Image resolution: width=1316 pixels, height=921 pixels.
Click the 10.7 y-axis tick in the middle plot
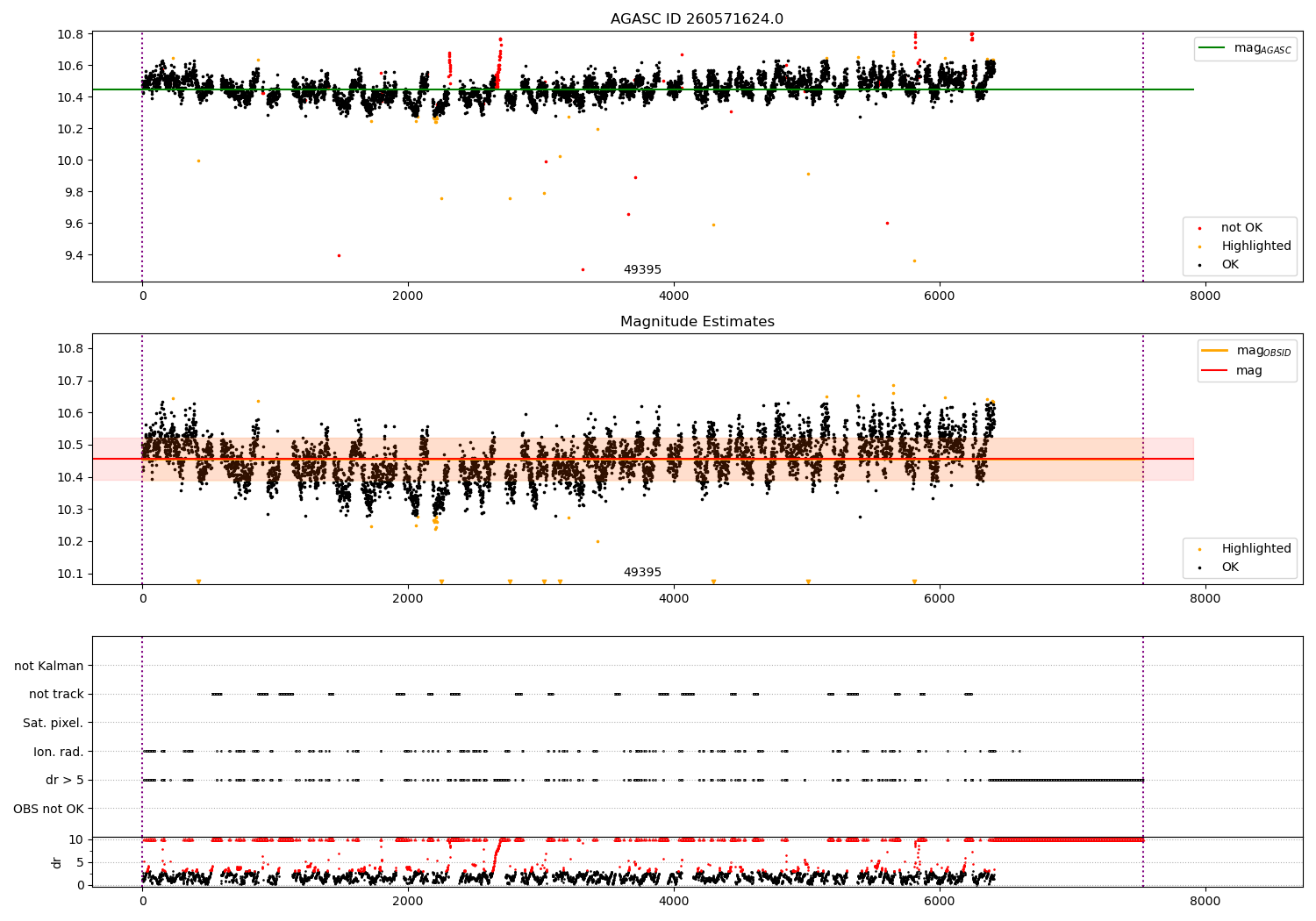point(68,382)
